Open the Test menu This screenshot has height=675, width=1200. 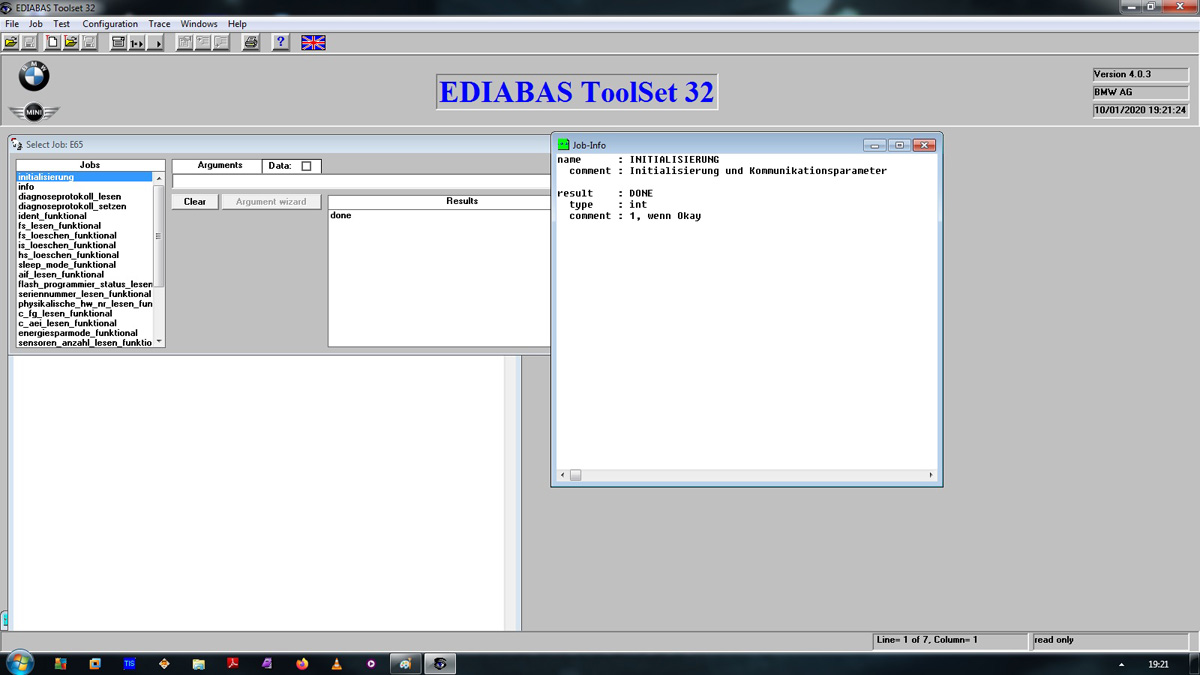point(62,24)
